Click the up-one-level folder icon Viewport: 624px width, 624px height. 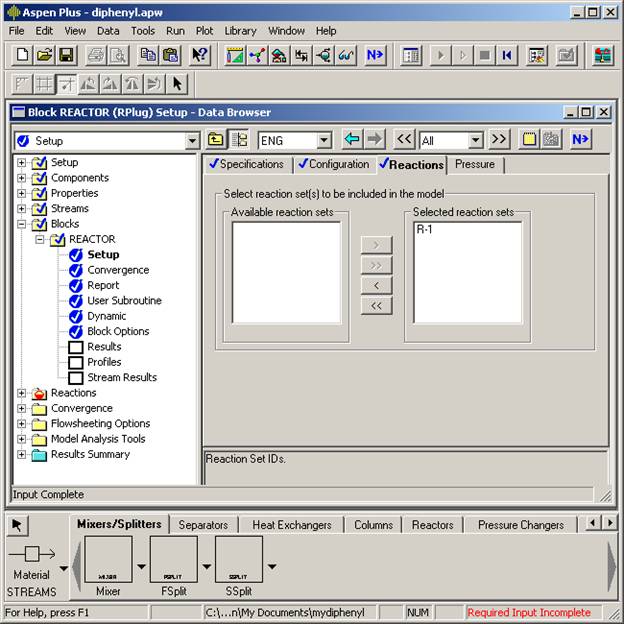[x=216, y=140]
